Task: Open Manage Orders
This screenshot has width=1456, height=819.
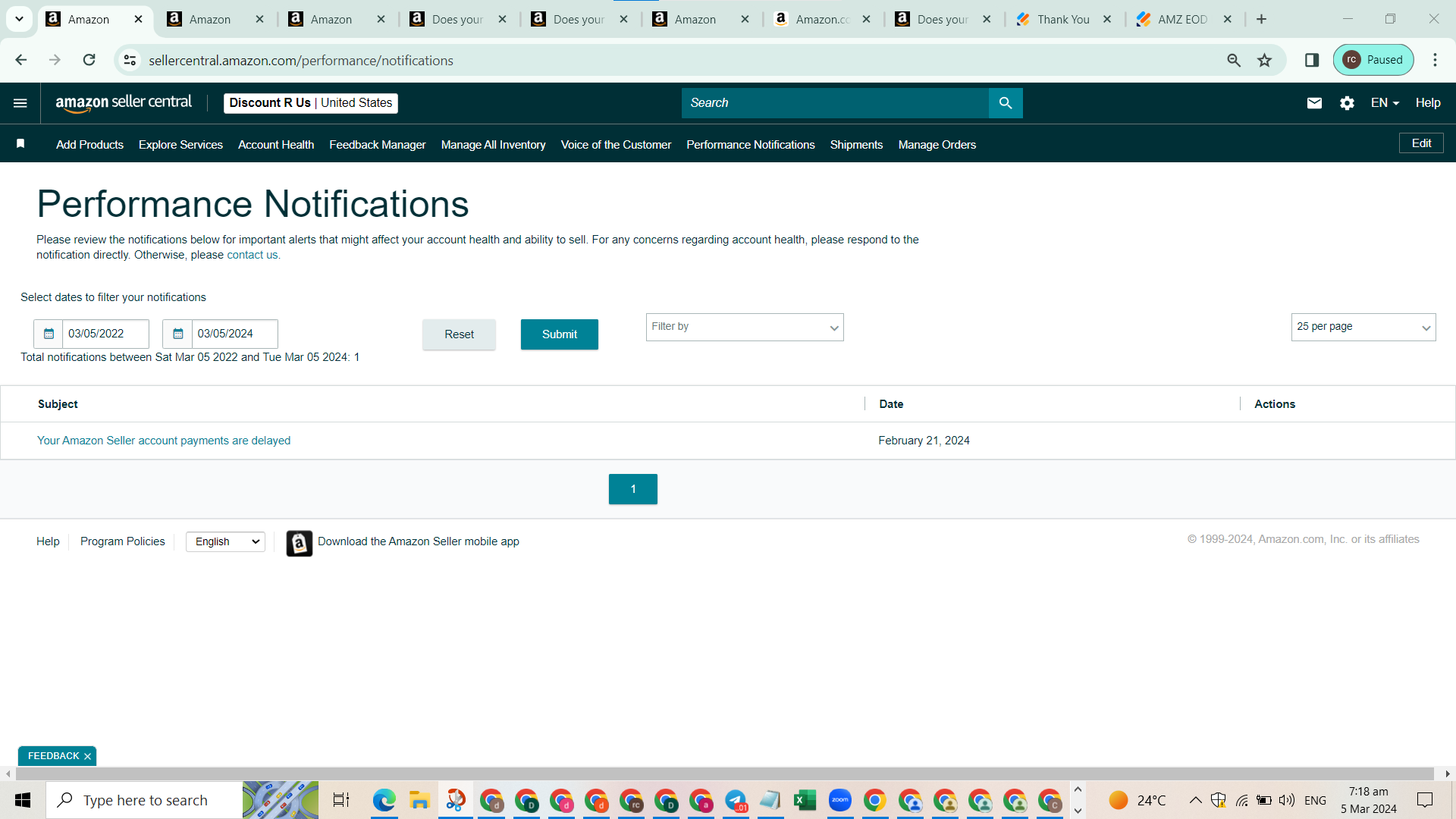Action: coord(937,145)
